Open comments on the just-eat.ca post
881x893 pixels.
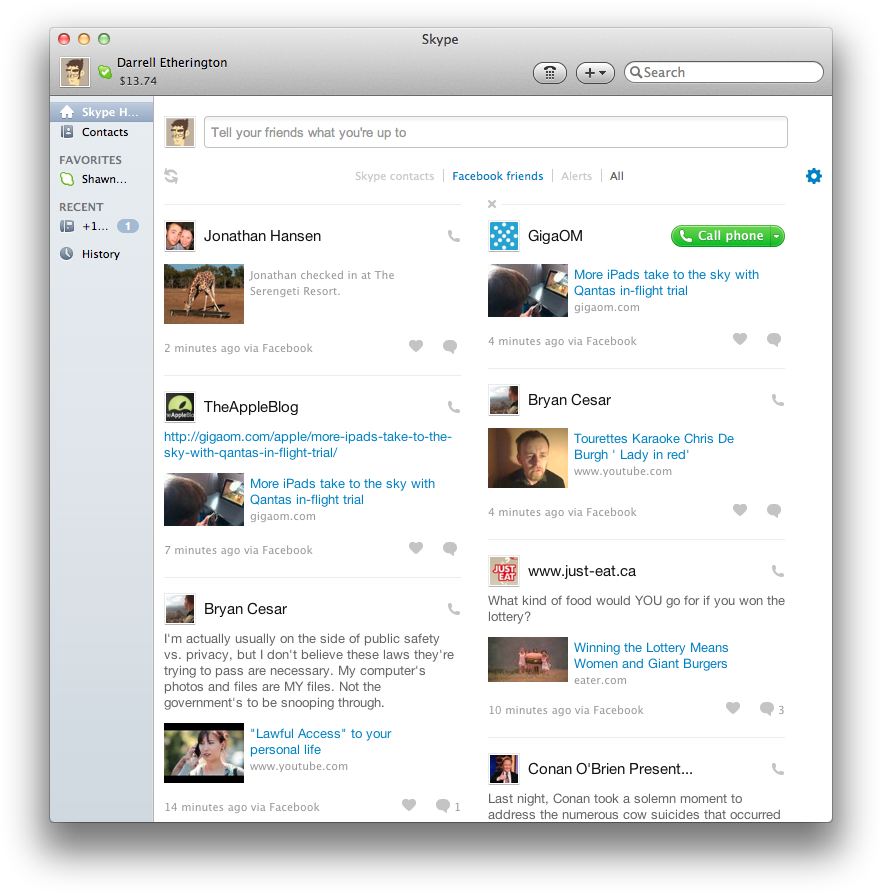pos(767,709)
